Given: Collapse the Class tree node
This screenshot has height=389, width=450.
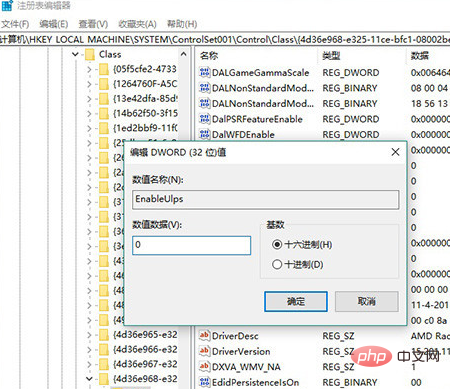Looking at the screenshot, I should (x=75, y=54).
